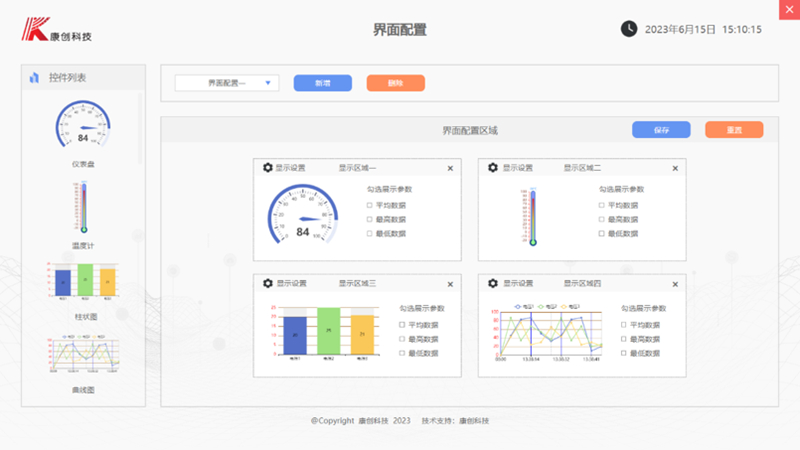Open display settings gear for 显示区域四
Viewport: 800px width, 450px height.
pos(493,283)
